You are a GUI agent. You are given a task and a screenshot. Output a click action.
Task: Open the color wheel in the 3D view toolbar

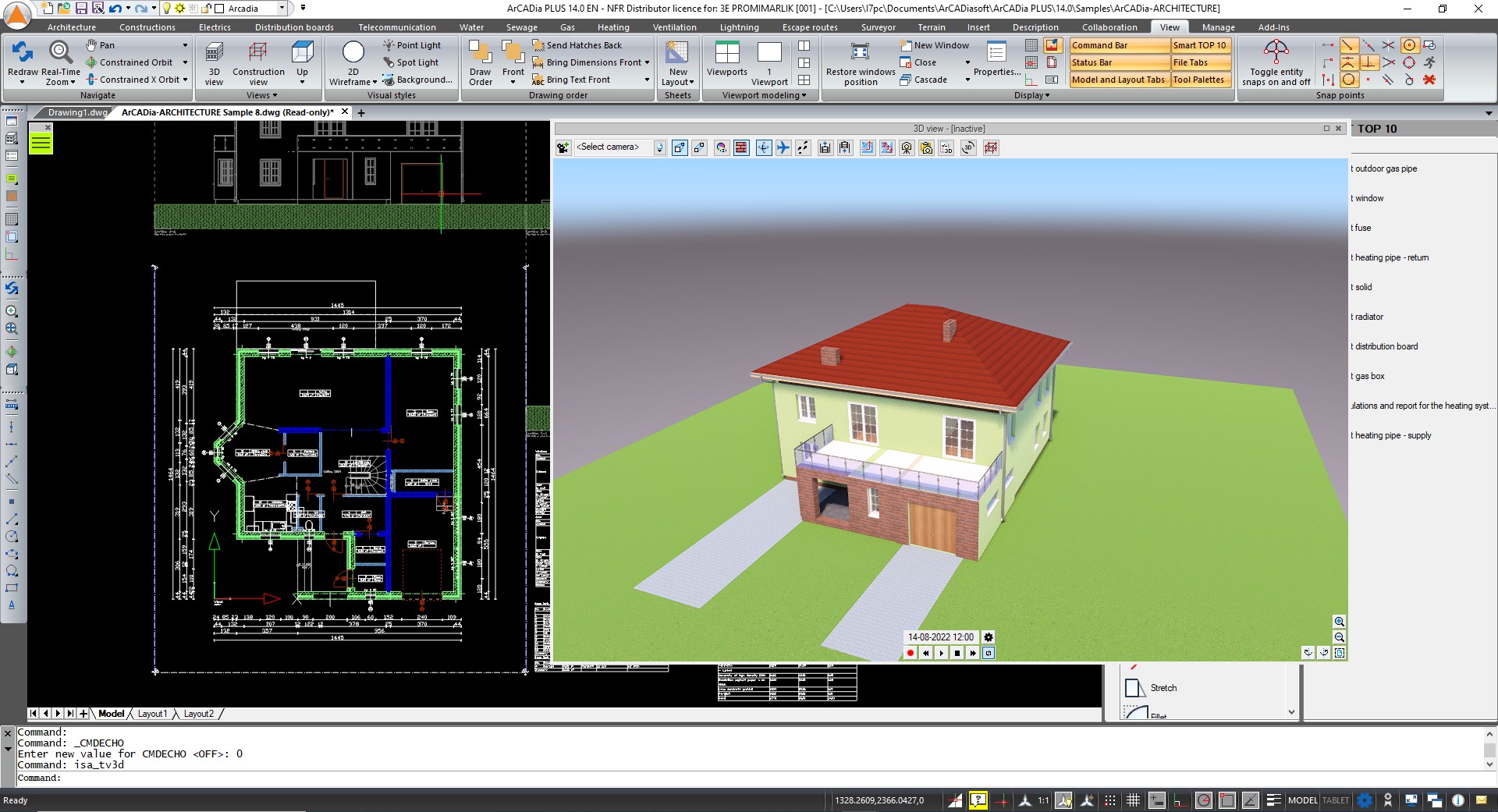(722, 147)
